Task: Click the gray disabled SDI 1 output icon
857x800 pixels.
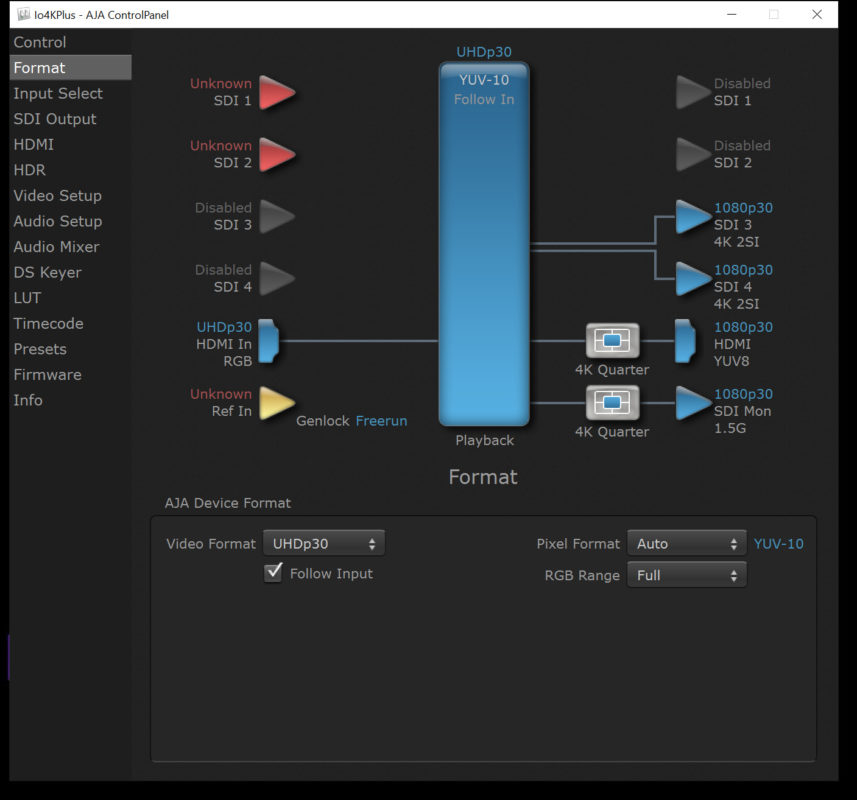Action: [x=693, y=92]
